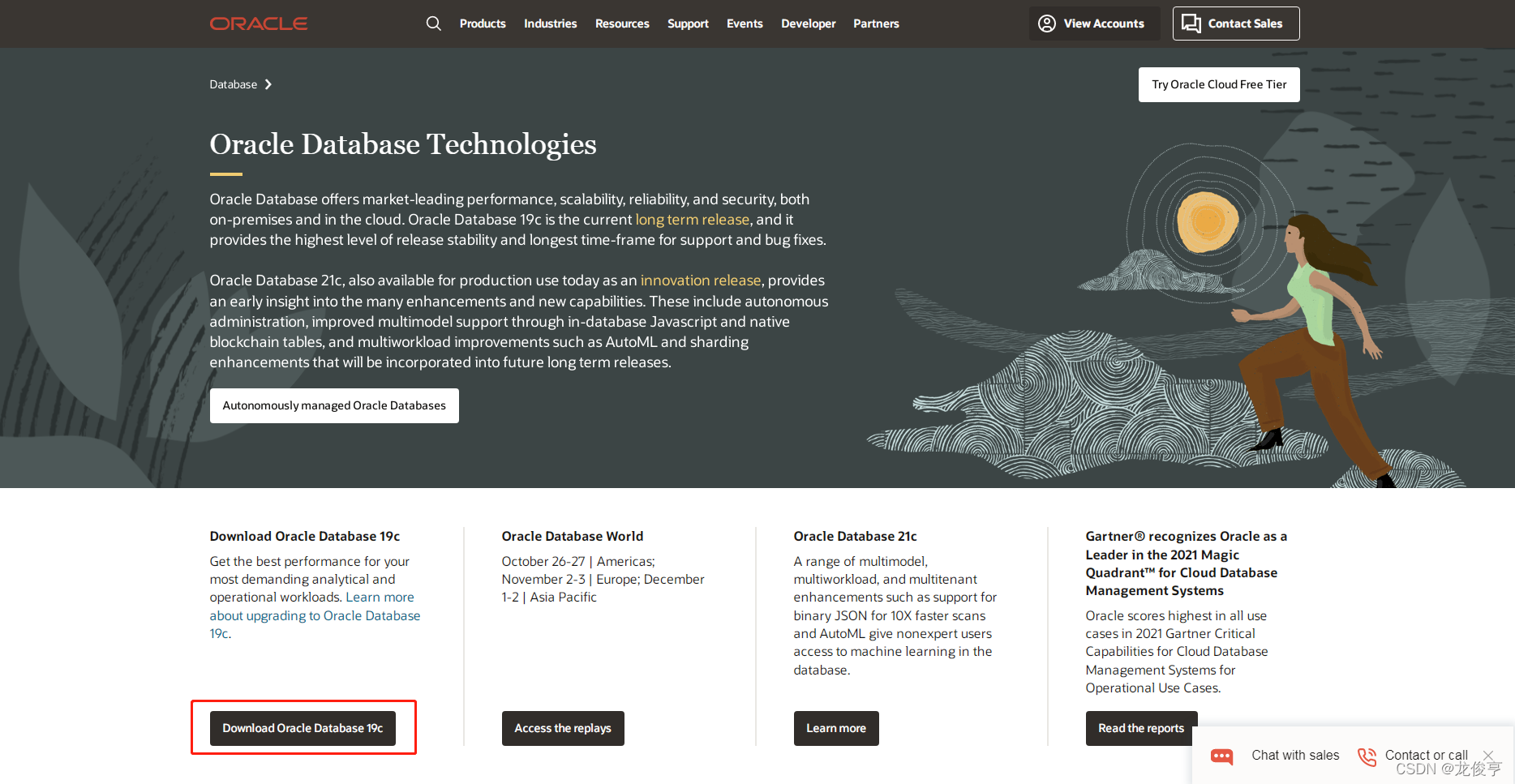Viewport: 1515px width, 784px height.
Task: Open the Developer menu
Action: click(x=809, y=24)
